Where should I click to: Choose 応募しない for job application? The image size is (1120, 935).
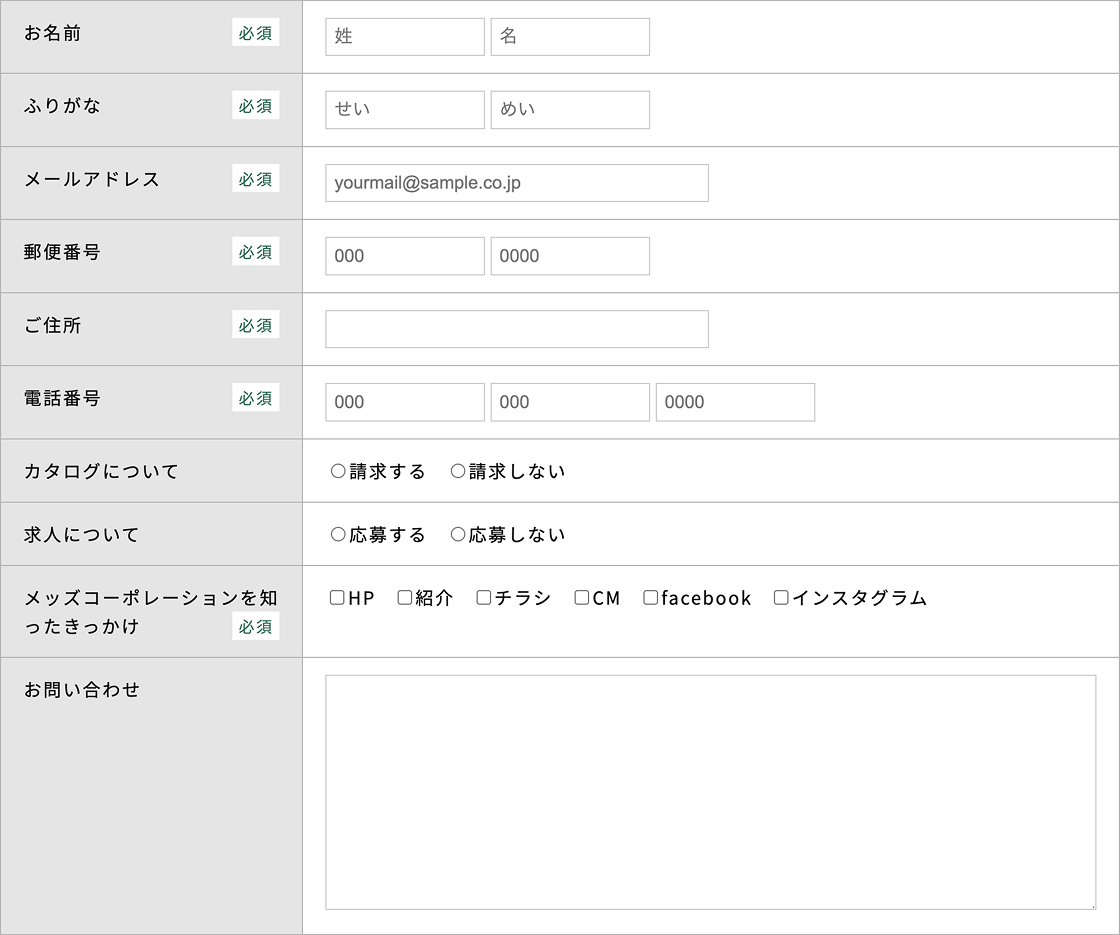458,535
